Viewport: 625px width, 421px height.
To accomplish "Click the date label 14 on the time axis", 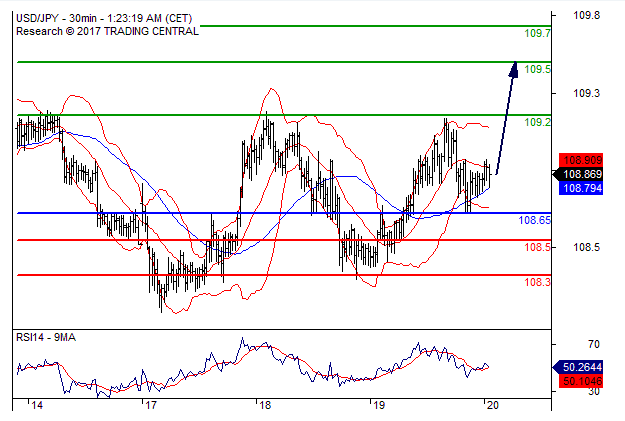I will coord(37,405).
